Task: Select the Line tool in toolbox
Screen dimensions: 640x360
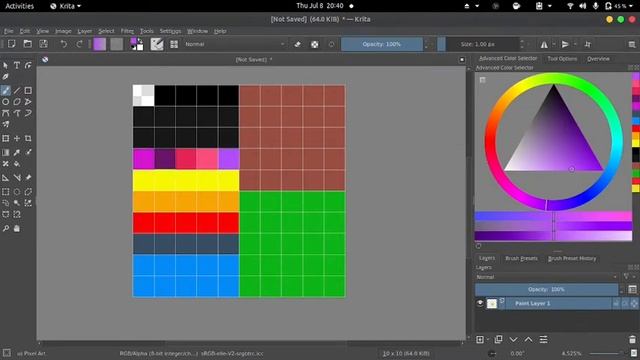Action: coord(17,91)
